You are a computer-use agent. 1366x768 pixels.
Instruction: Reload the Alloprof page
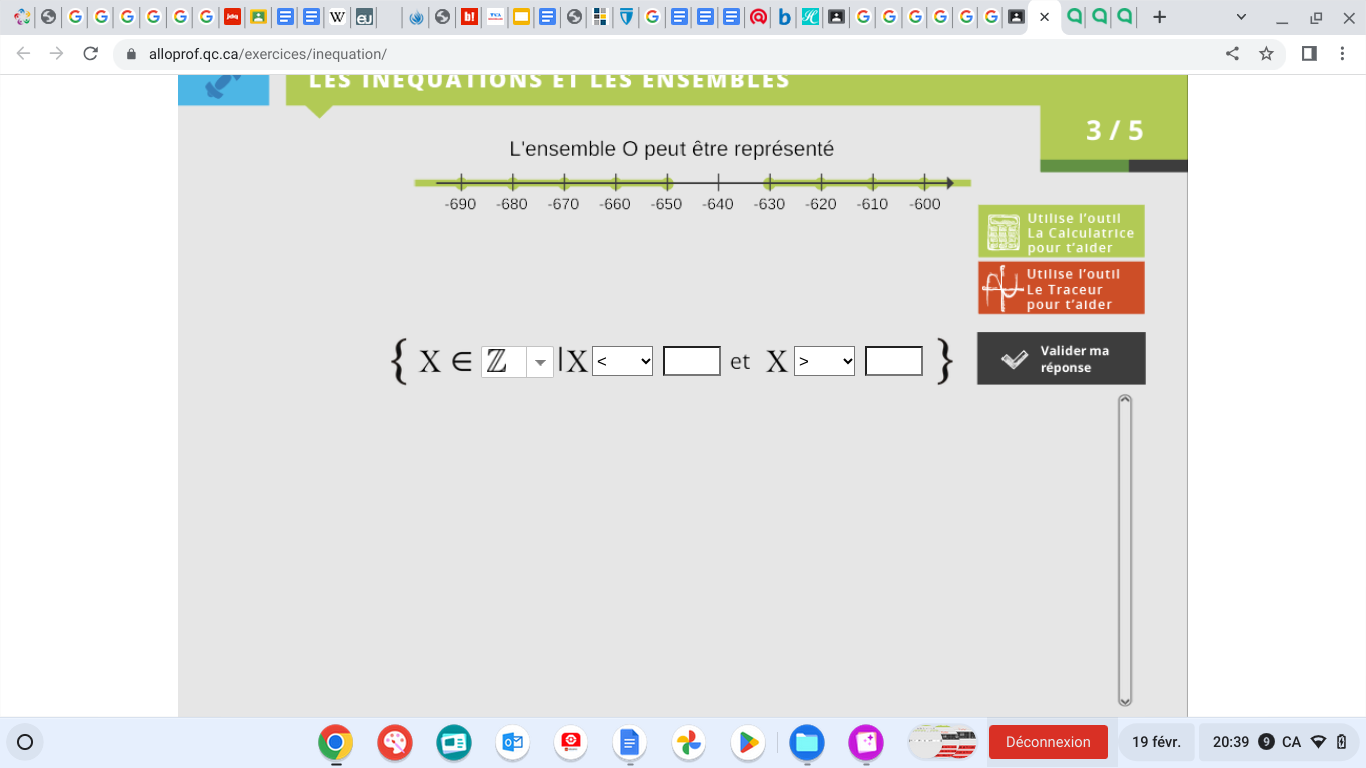coord(90,54)
